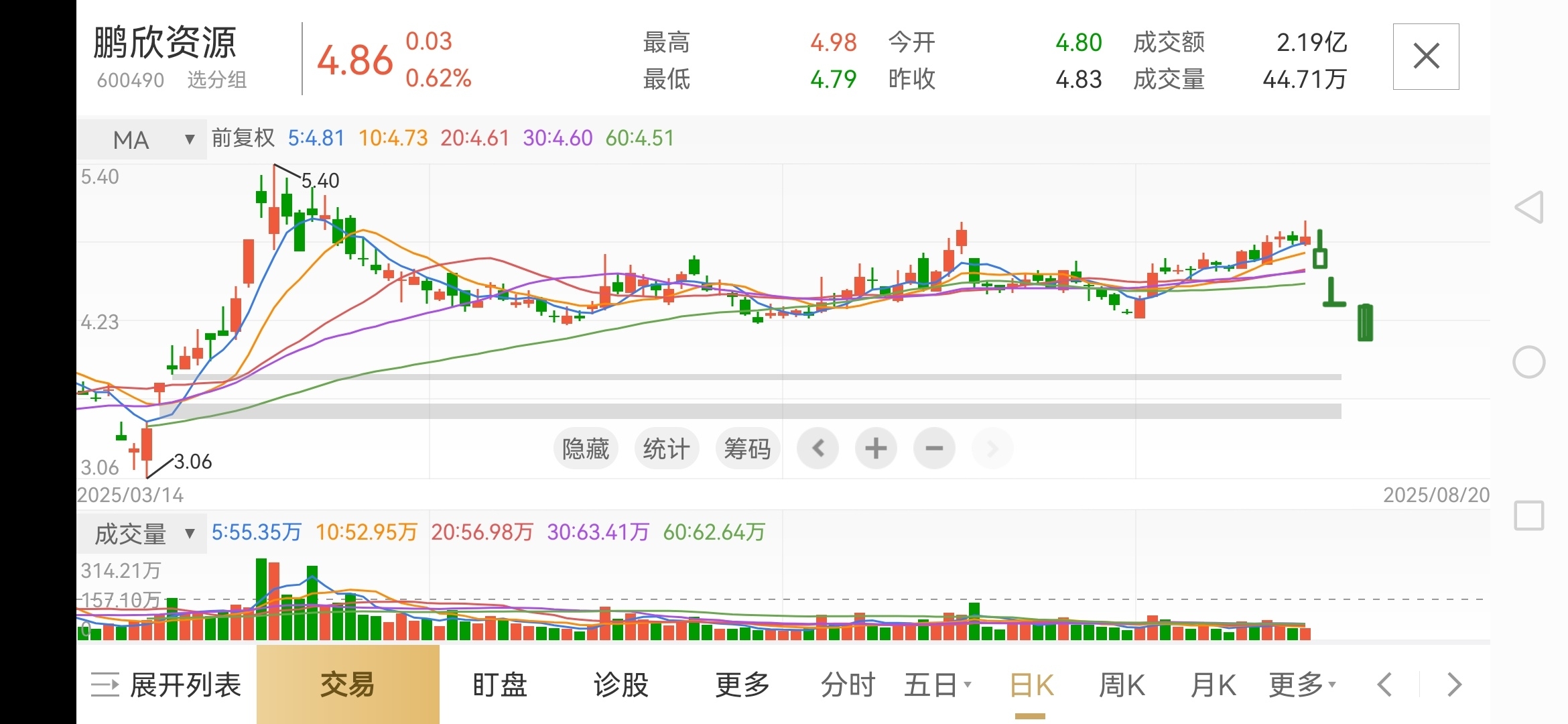The width and height of the screenshot is (1568, 724).
Task: Select the 日K chart tab
Action: pyautogui.click(x=1031, y=684)
